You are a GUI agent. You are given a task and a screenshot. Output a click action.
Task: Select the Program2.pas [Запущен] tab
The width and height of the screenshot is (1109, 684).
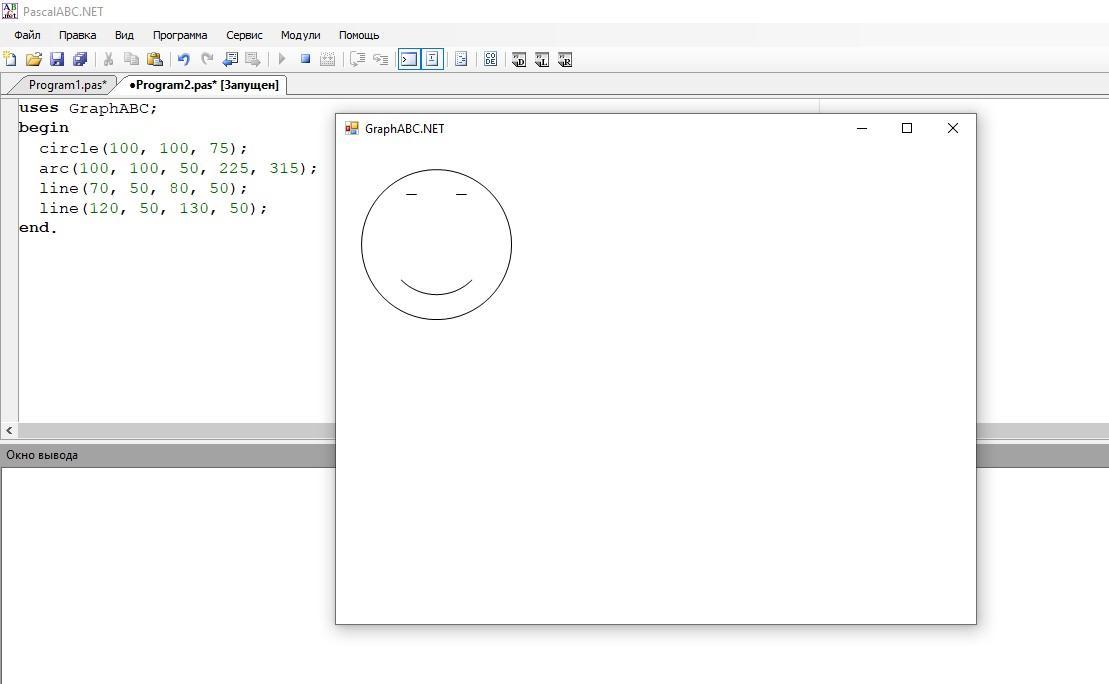(x=204, y=85)
